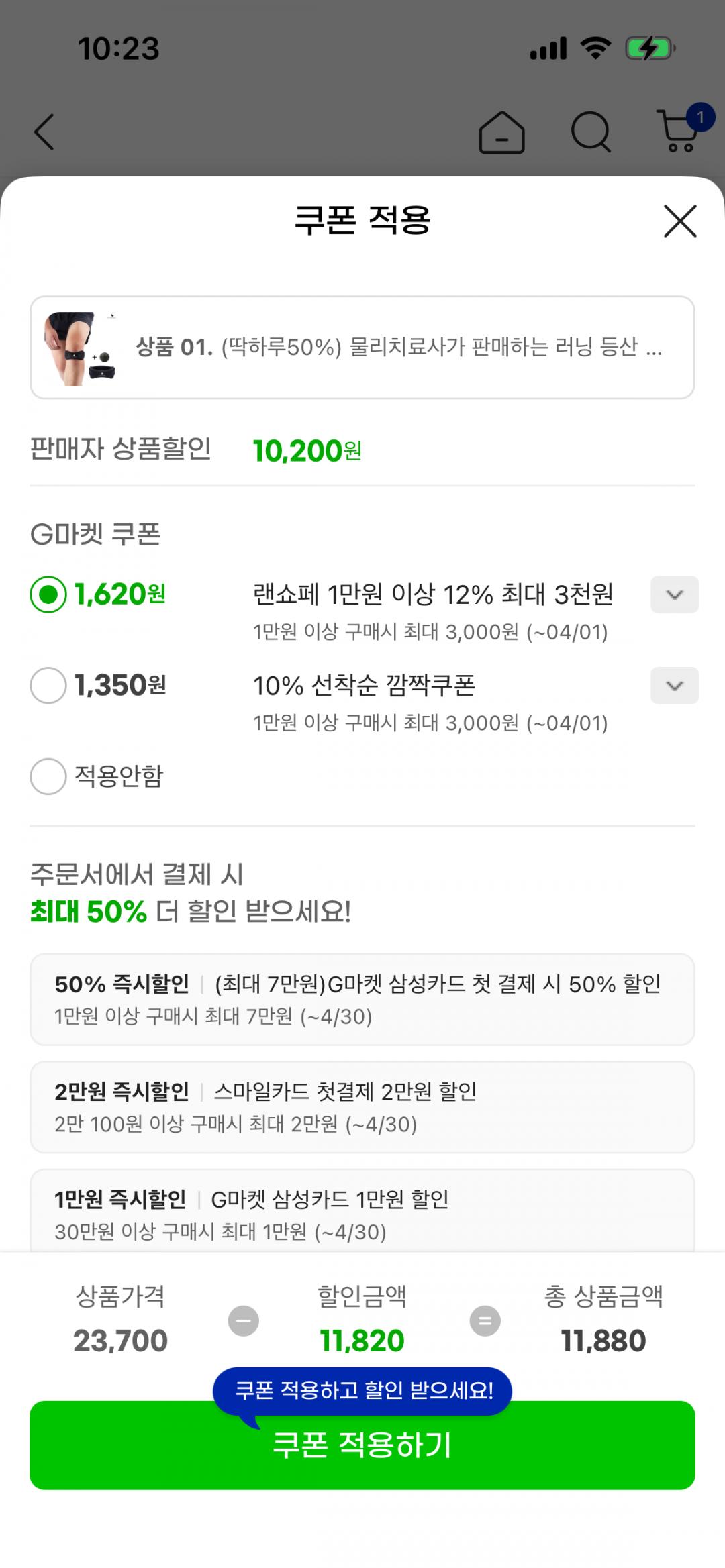Select the 1,620원 coupon radio button
The width and height of the screenshot is (725, 1568).
click(x=48, y=594)
